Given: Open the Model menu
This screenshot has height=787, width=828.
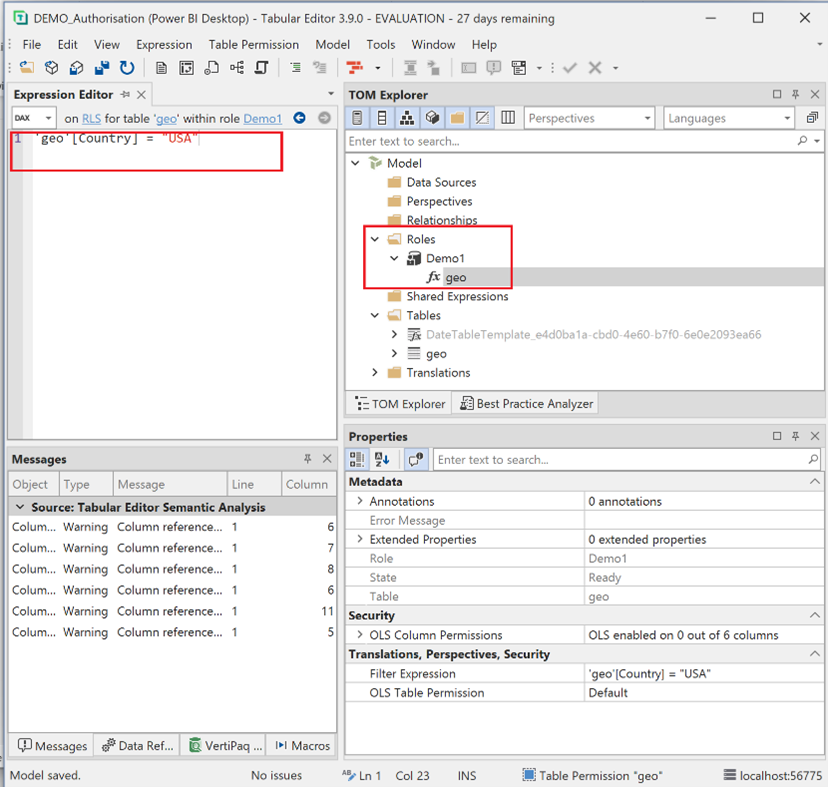Looking at the screenshot, I should tap(333, 44).
